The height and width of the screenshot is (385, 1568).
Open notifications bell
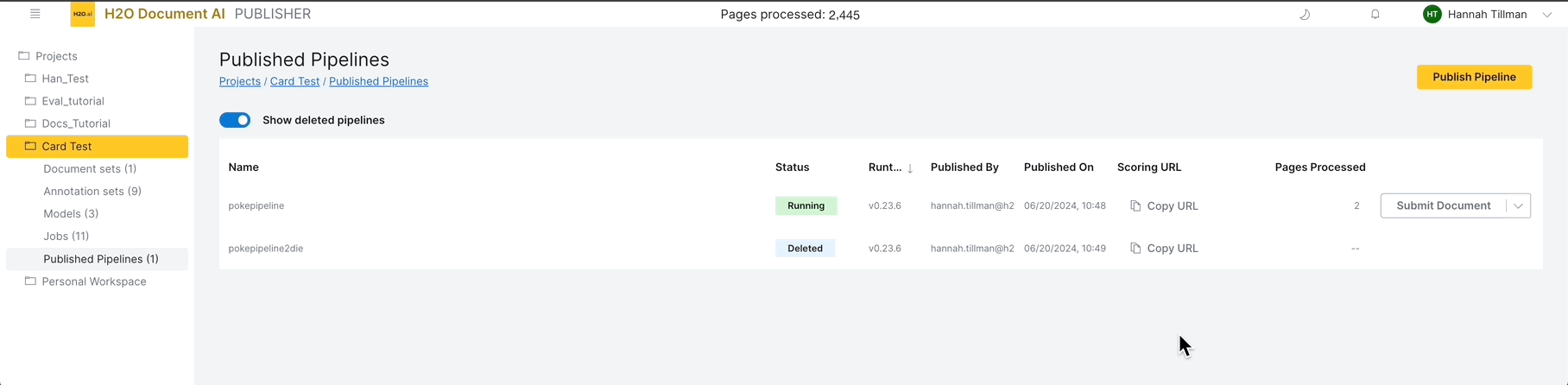tap(1375, 14)
